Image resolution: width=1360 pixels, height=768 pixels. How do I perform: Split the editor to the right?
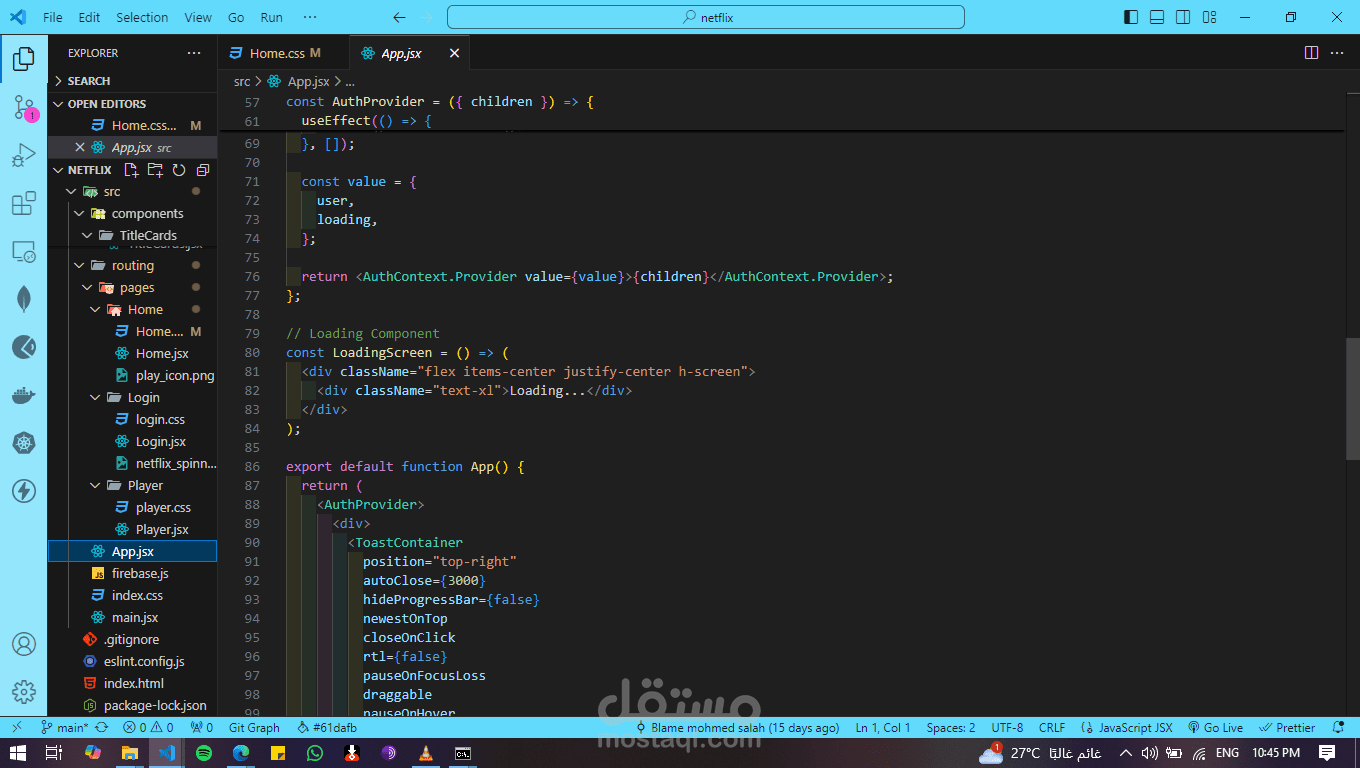pyautogui.click(x=1311, y=53)
